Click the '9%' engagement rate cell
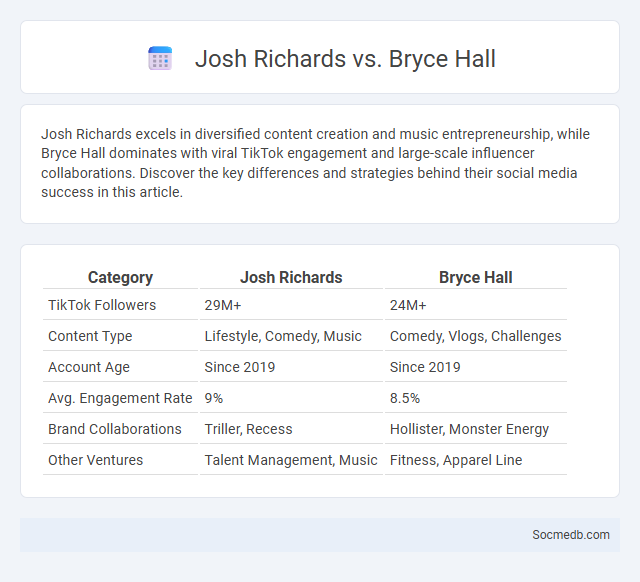The height and width of the screenshot is (582, 640). (x=213, y=398)
